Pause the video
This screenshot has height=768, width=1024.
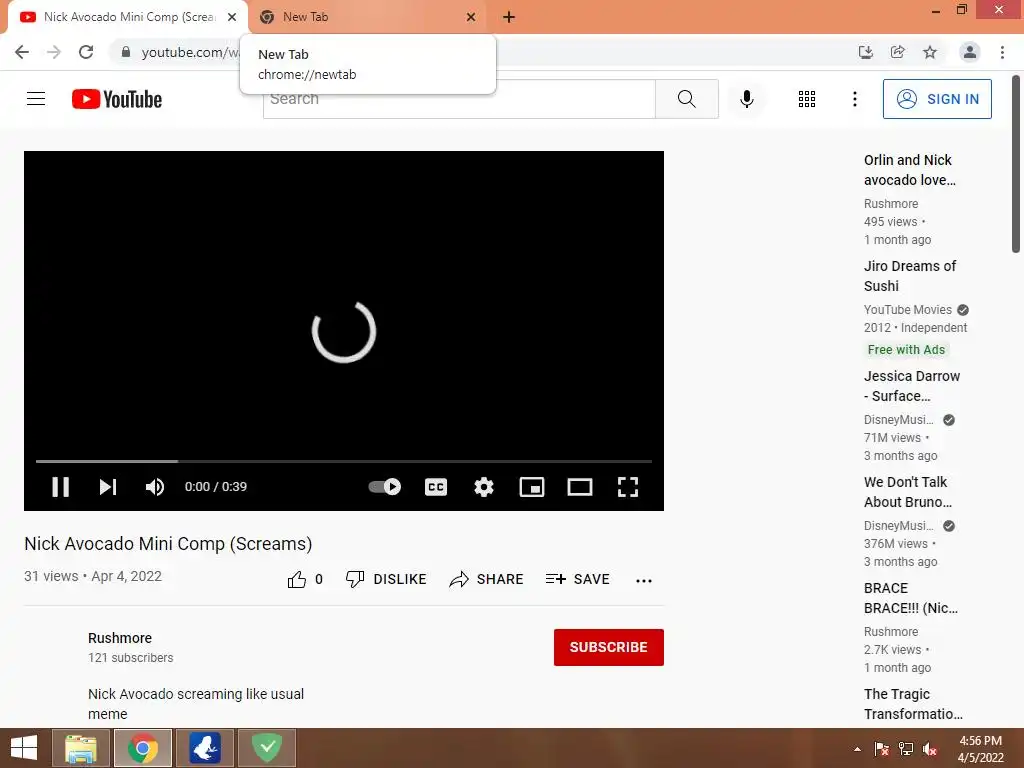pos(60,487)
